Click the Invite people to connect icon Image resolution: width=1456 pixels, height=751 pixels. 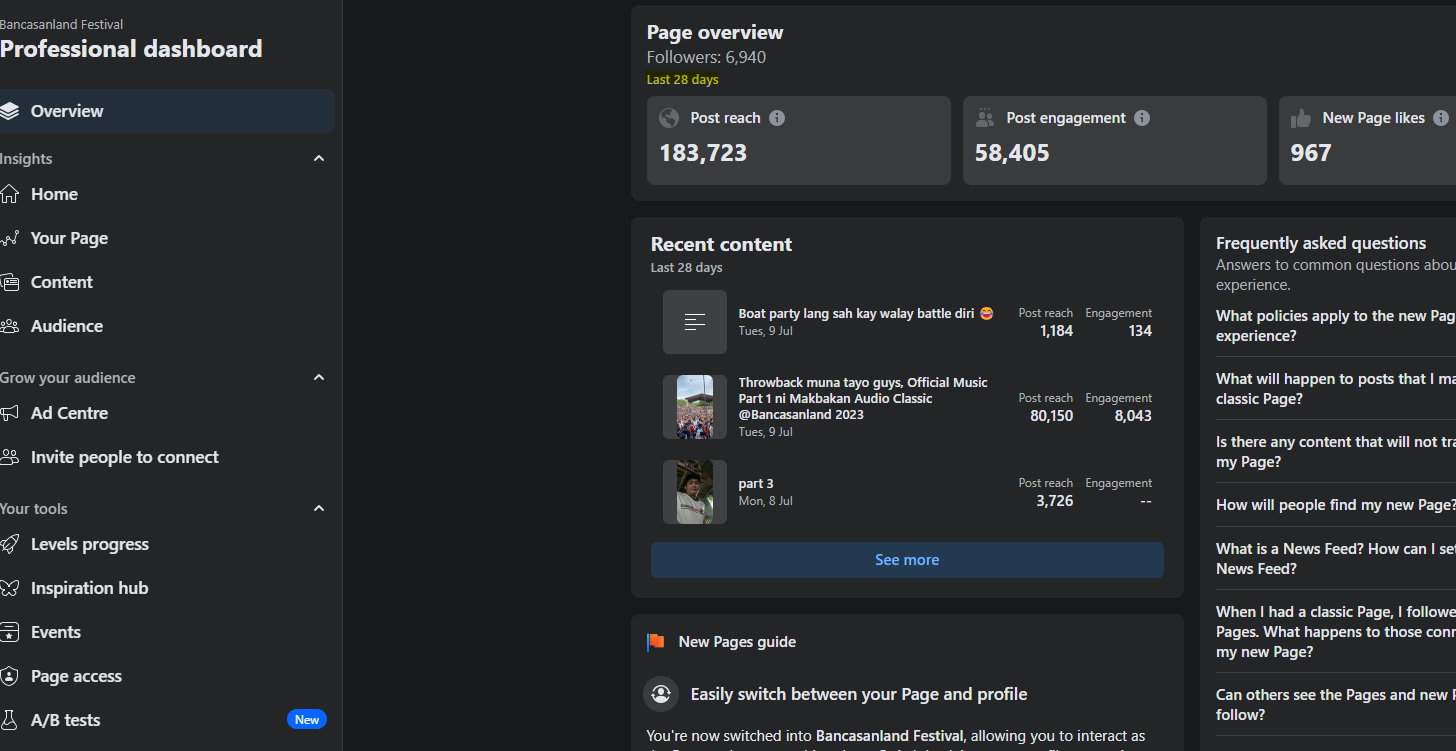pyautogui.click(x=9, y=457)
